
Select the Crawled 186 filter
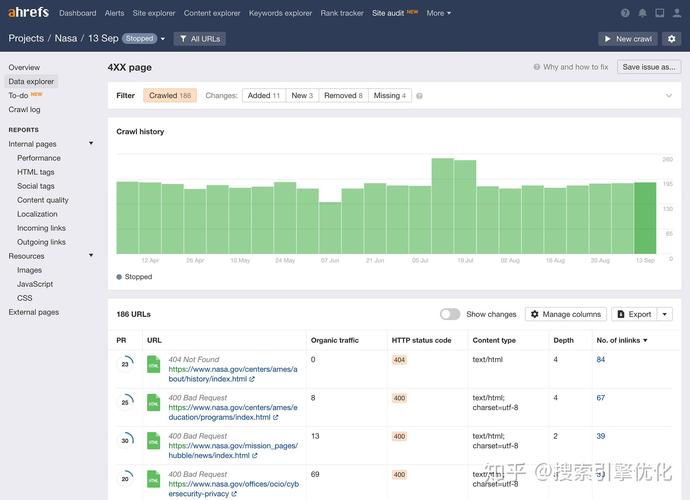(170, 96)
